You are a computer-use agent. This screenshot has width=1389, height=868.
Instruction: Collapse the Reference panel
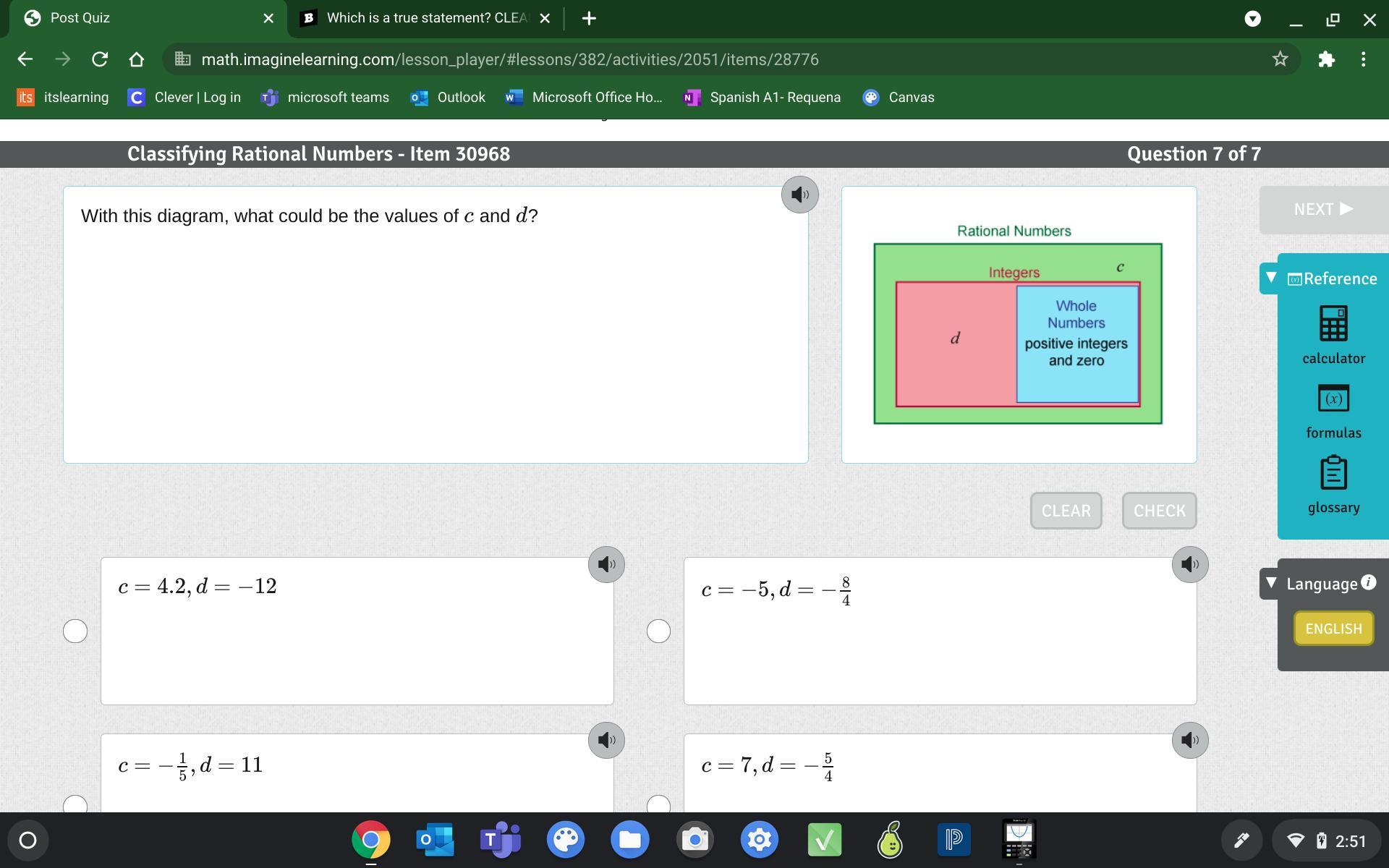[1271, 278]
